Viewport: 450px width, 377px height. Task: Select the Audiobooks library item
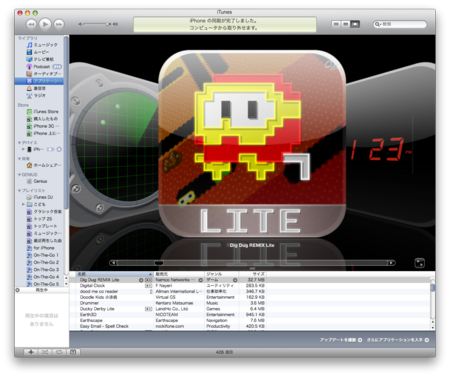click(x=44, y=74)
